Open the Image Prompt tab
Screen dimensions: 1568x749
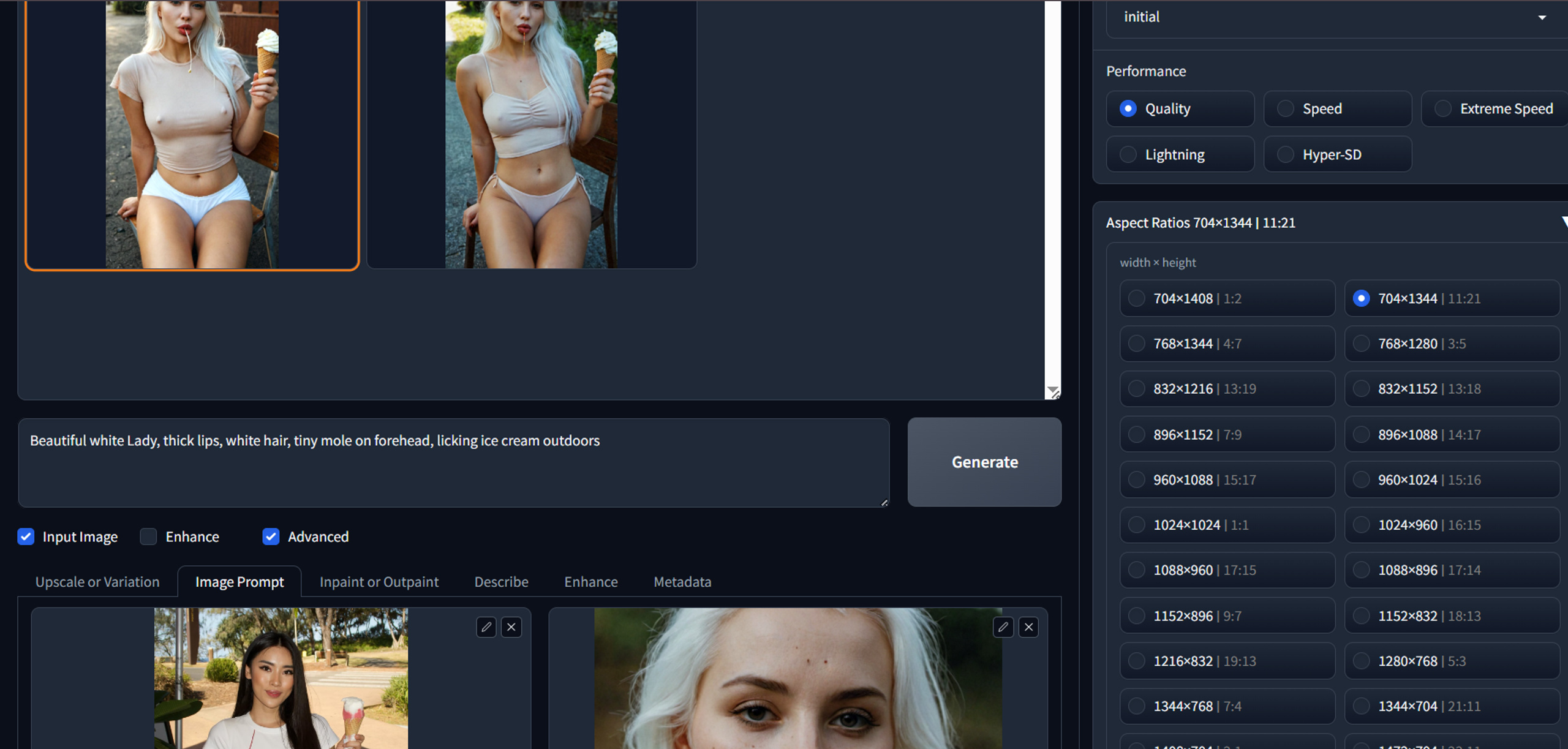pyautogui.click(x=239, y=582)
